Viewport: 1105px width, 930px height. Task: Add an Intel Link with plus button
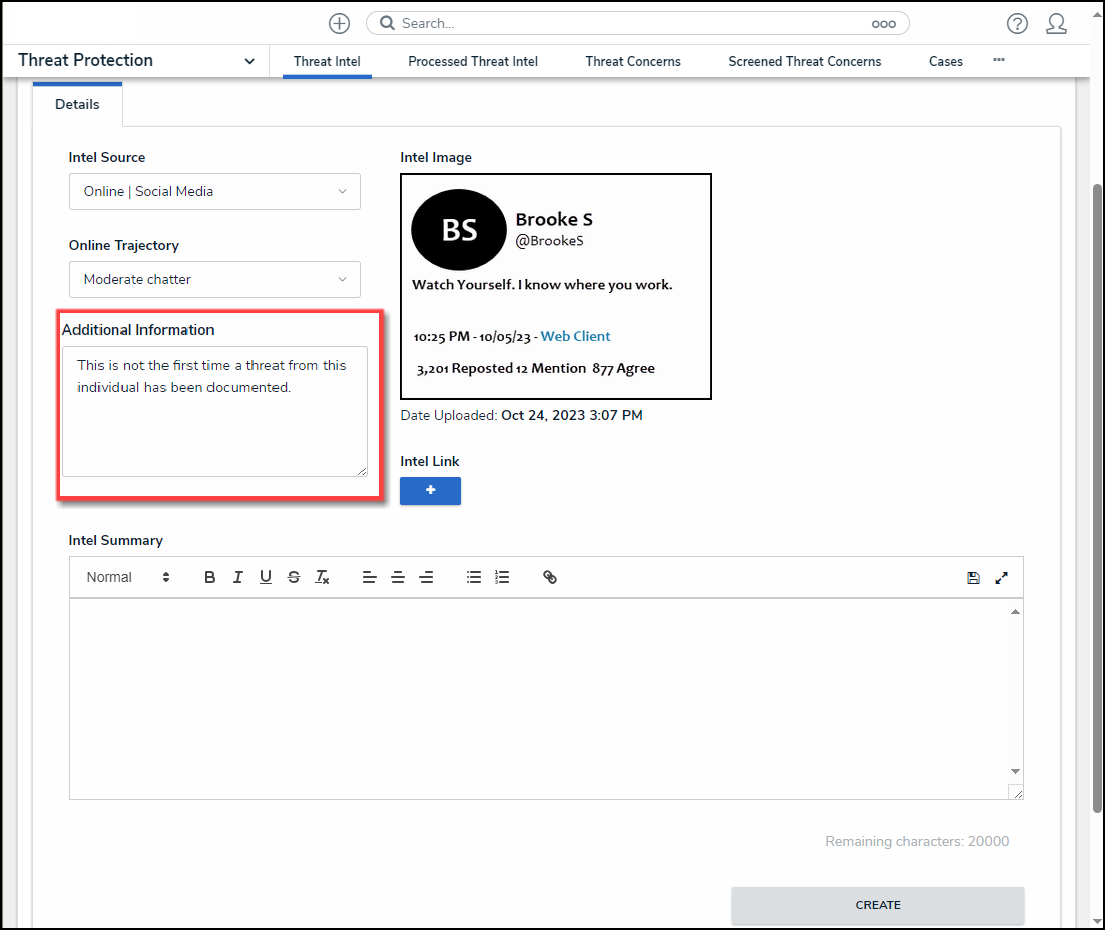point(430,491)
